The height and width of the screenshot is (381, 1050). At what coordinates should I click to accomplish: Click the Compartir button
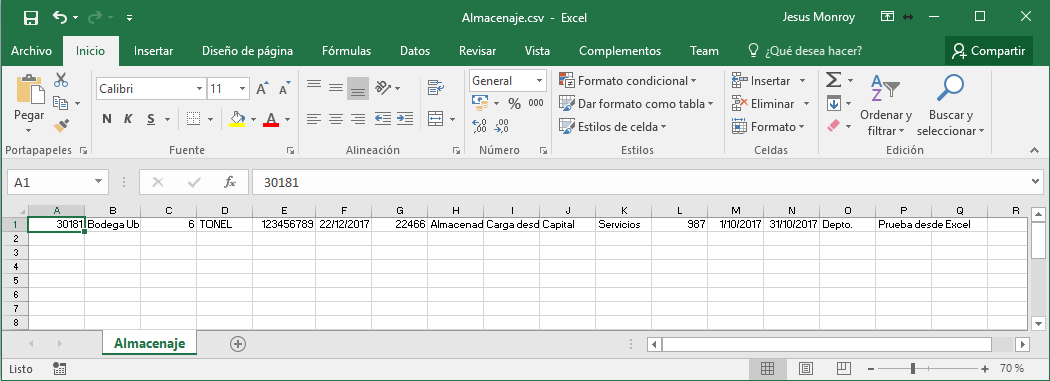(x=988, y=51)
